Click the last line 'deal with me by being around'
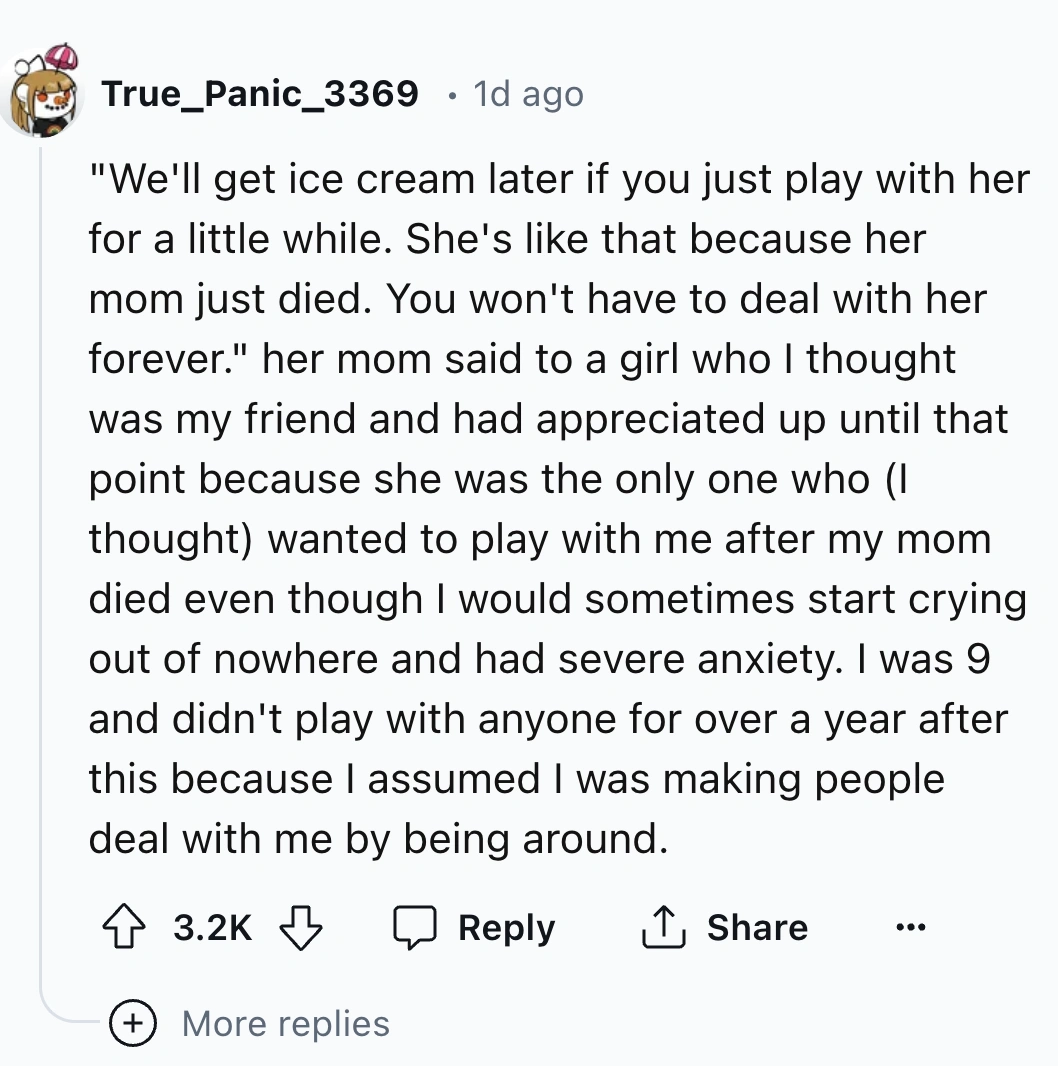 tap(377, 838)
